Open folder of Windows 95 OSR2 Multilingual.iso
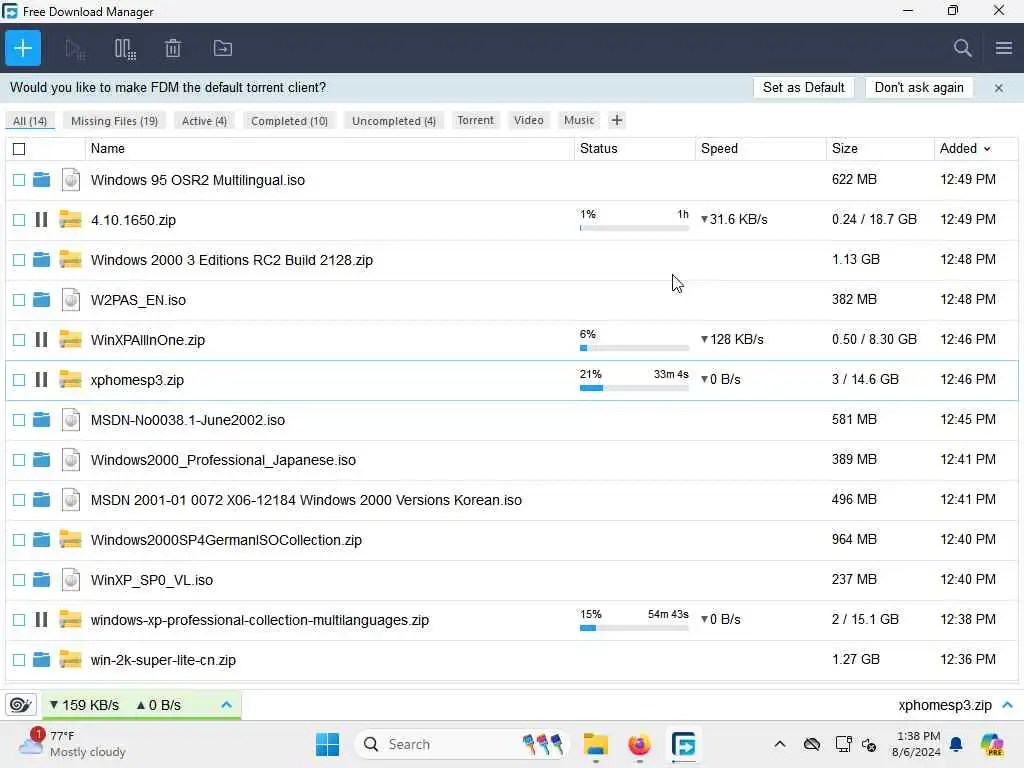This screenshot has height=768, width=1024. coord(41,180)
